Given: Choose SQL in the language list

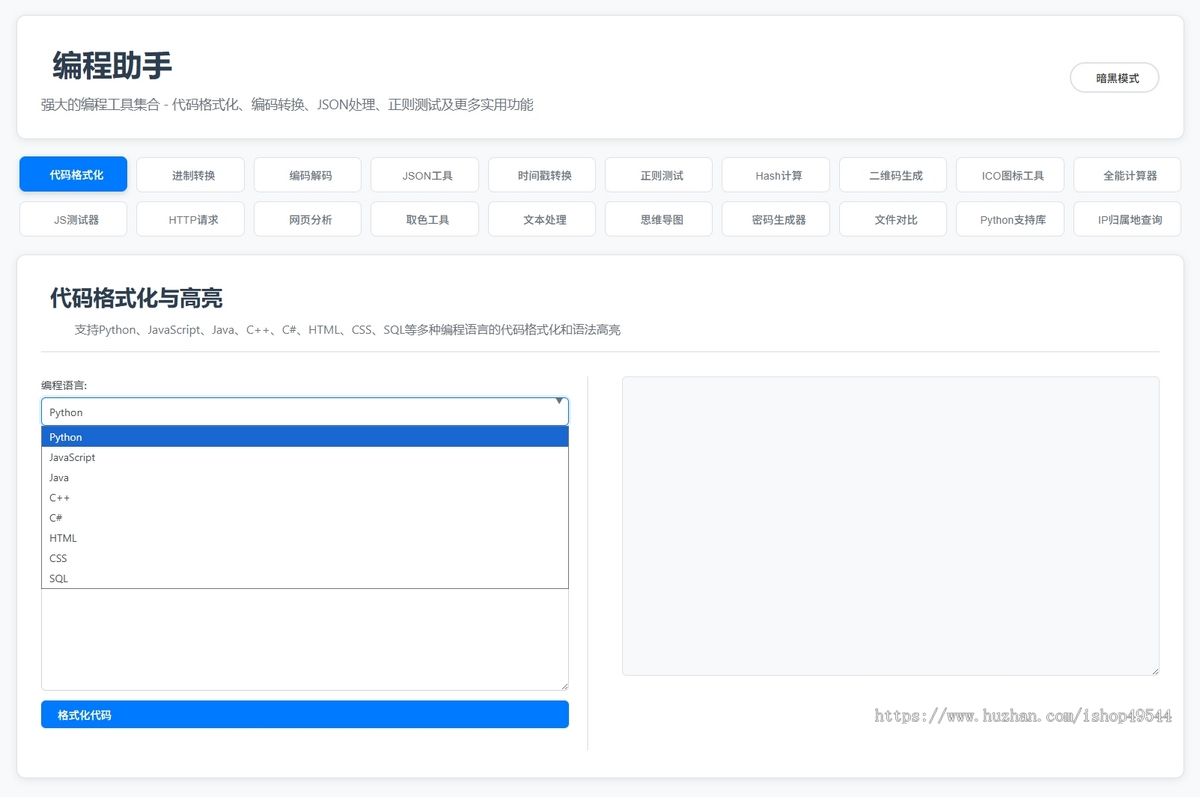Looking at the screenshot, I should (305, 578).
